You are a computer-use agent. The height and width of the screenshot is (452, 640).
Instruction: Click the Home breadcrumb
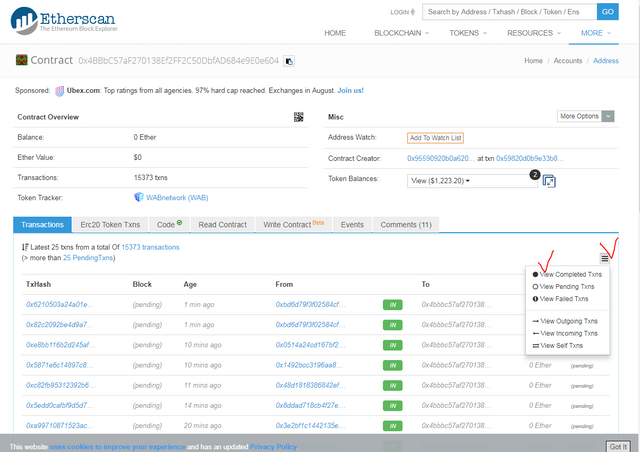coord(533,60)
